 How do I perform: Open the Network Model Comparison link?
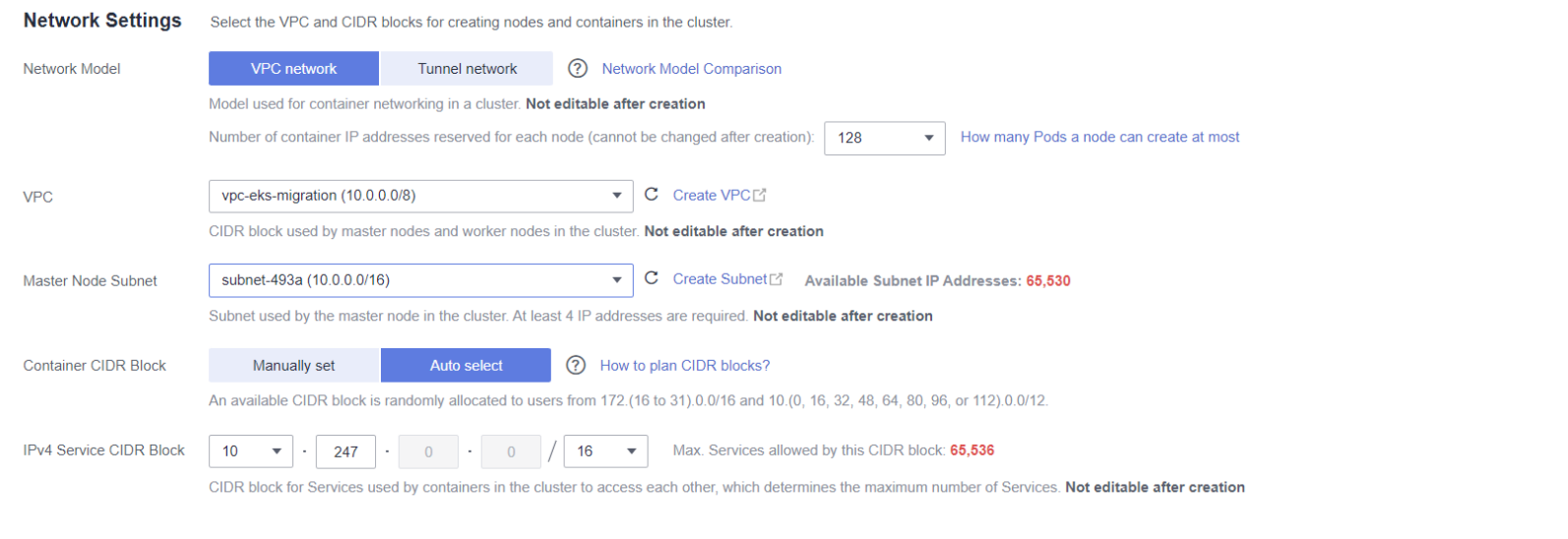(691, 69)
